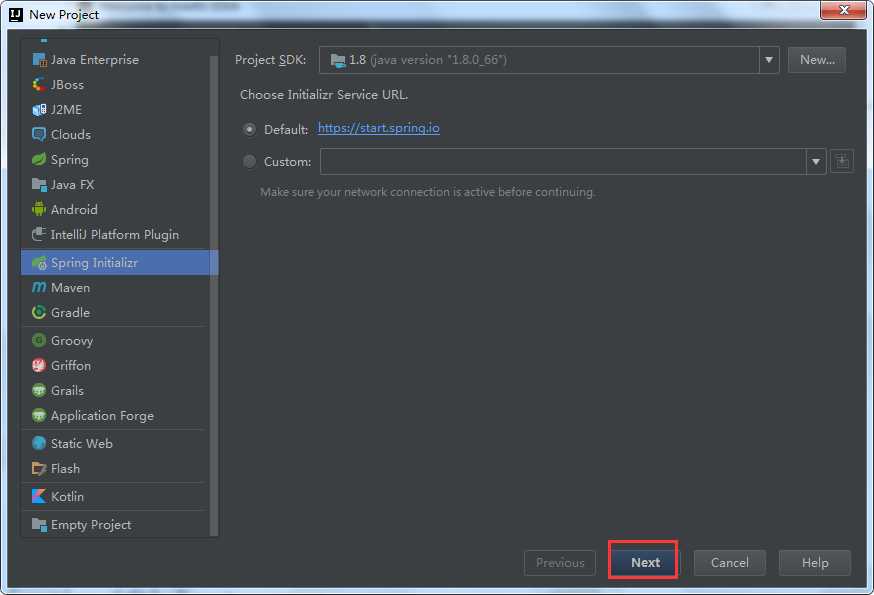This screenshot has height=595, width=874.
Task: Click inside the Custom URL input field
Action: coord(563,162)
